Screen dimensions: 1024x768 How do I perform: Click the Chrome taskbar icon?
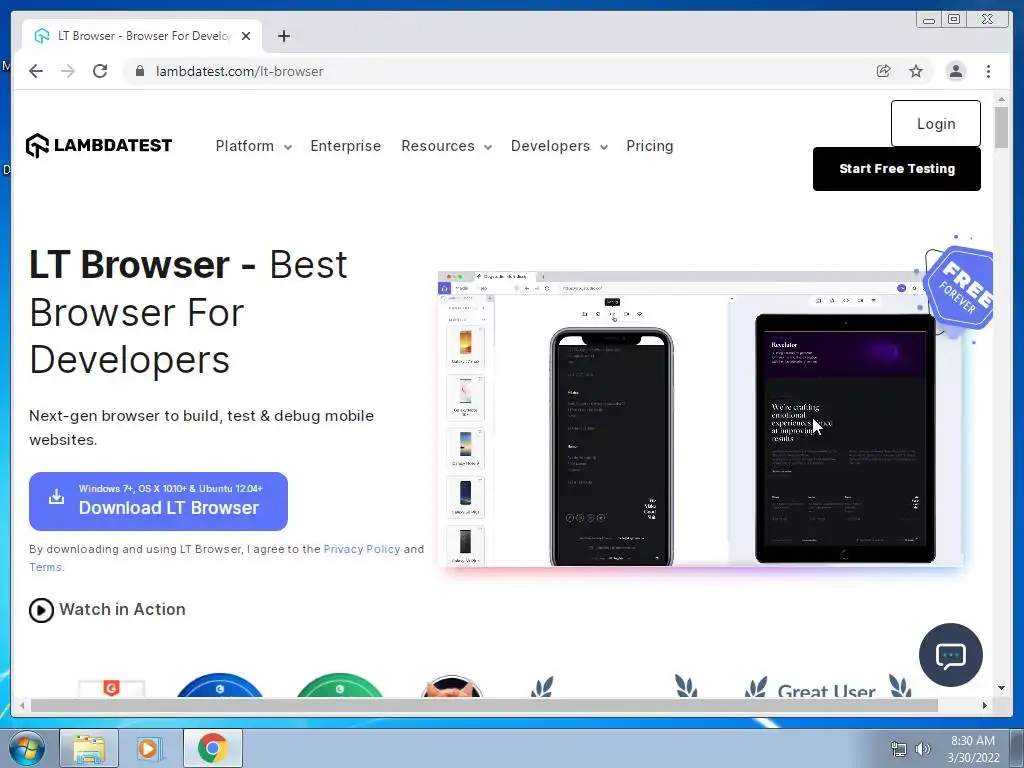pos(212,748)
